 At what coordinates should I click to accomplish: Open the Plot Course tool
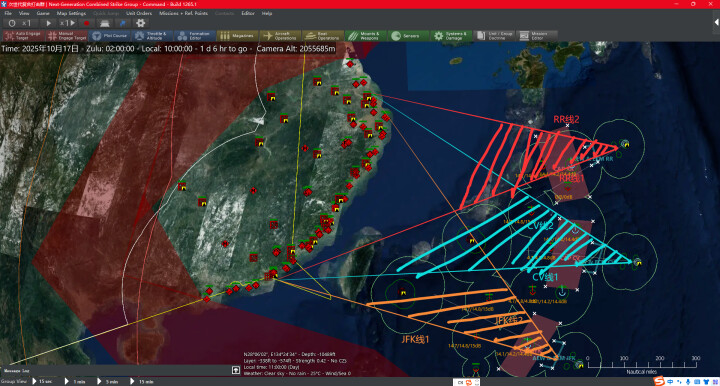tap(110, 36)
